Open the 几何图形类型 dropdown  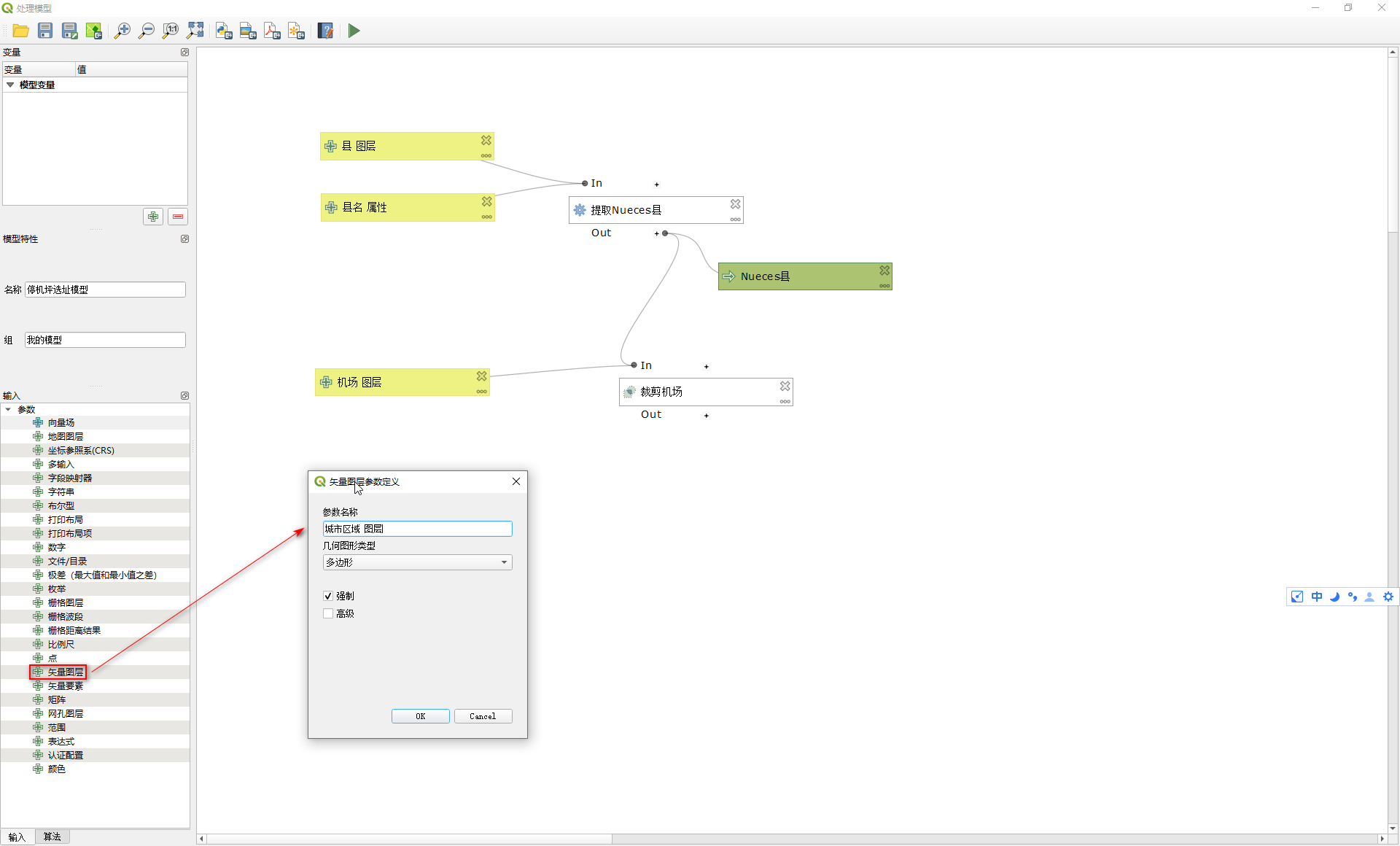[417, 562]
